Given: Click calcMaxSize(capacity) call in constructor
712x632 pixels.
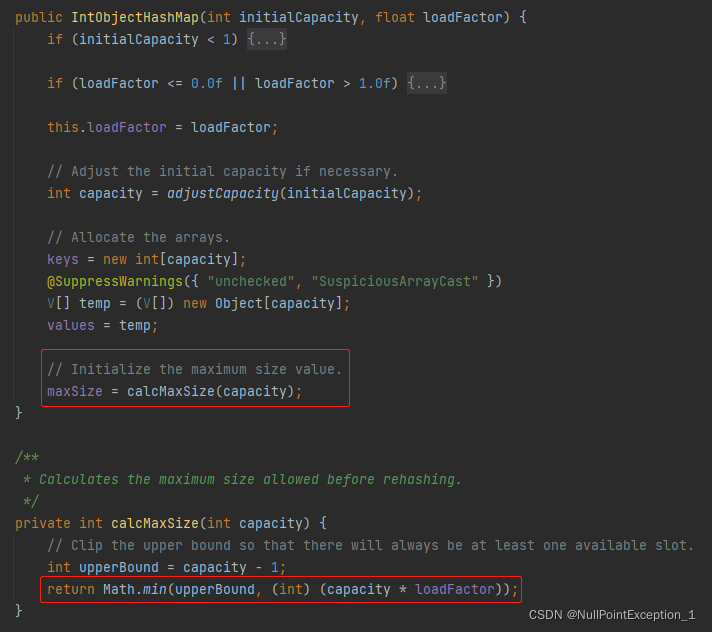Looking at the screenshot, I should click(x=210, y=391).
